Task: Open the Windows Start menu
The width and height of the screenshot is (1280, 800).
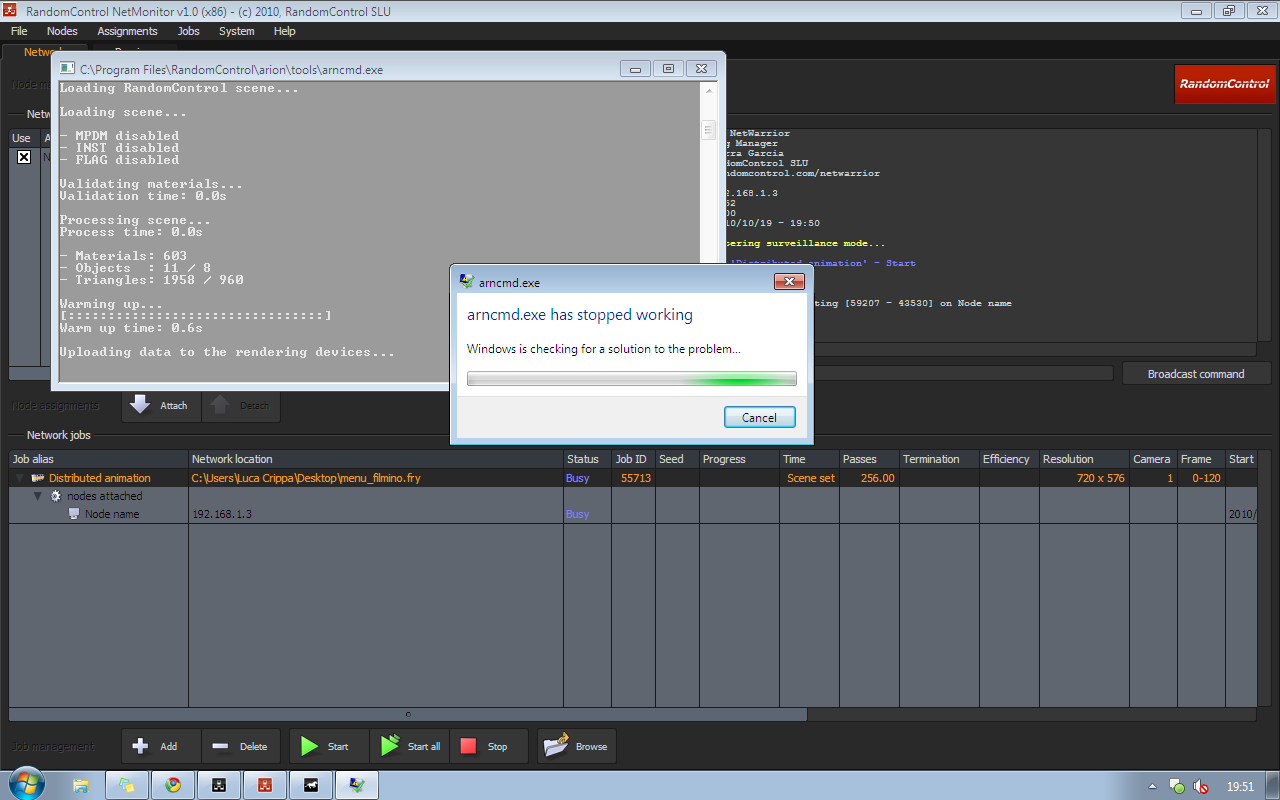Action: click(x=25, y=784)
